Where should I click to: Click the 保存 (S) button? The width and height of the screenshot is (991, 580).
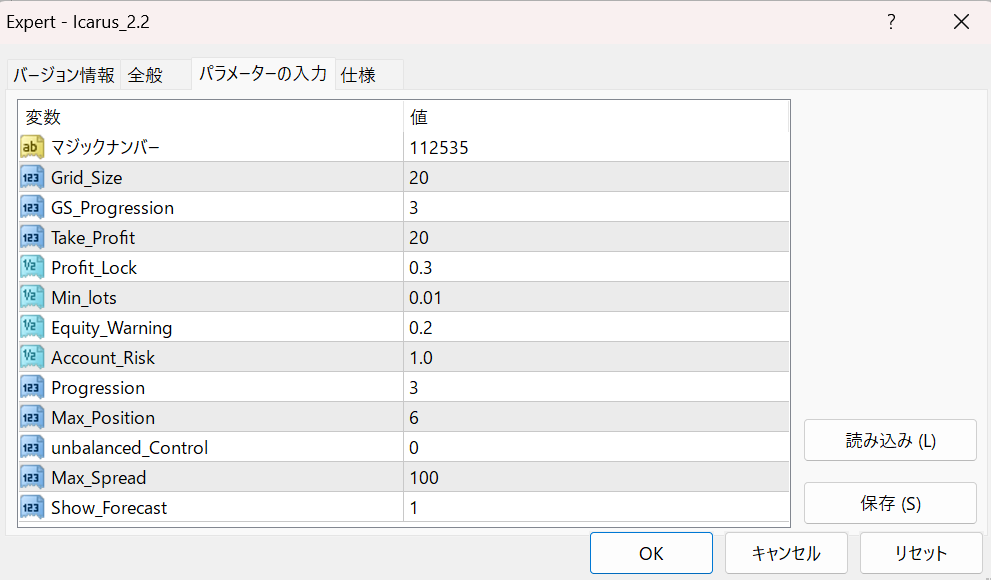coord(890,504)
